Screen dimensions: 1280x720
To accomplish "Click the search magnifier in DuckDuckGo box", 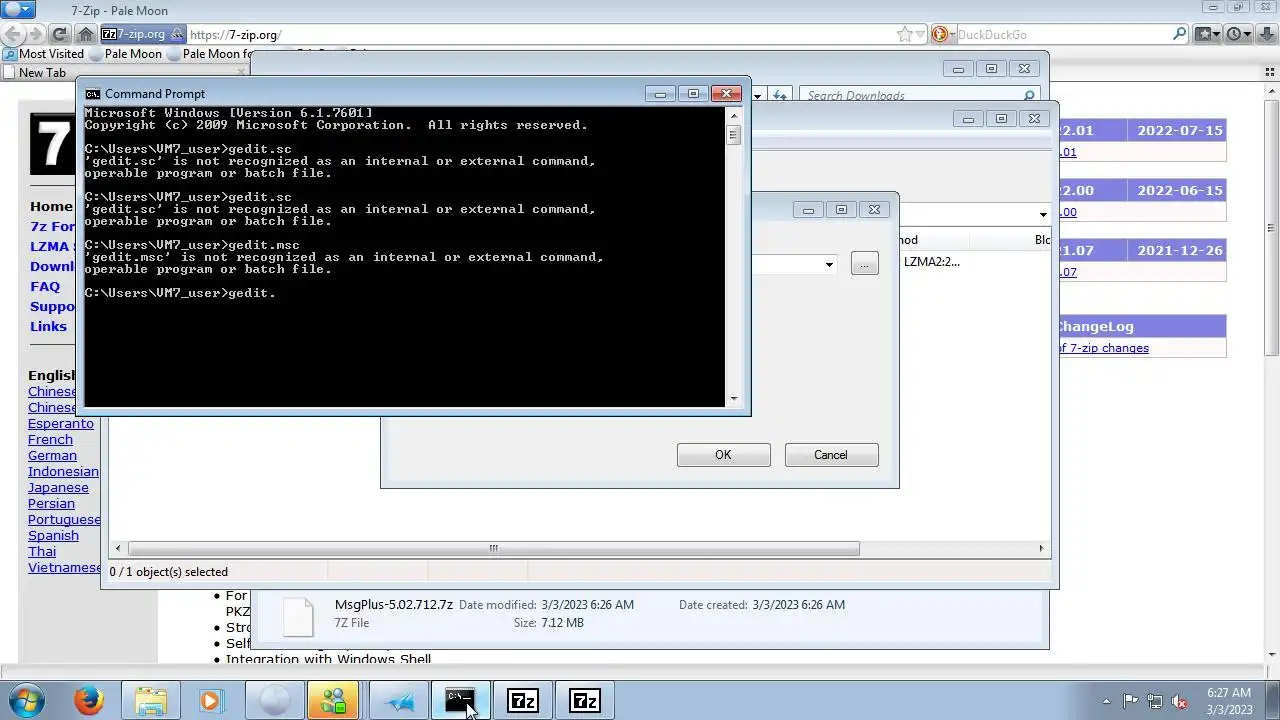I will point(1179,34).
